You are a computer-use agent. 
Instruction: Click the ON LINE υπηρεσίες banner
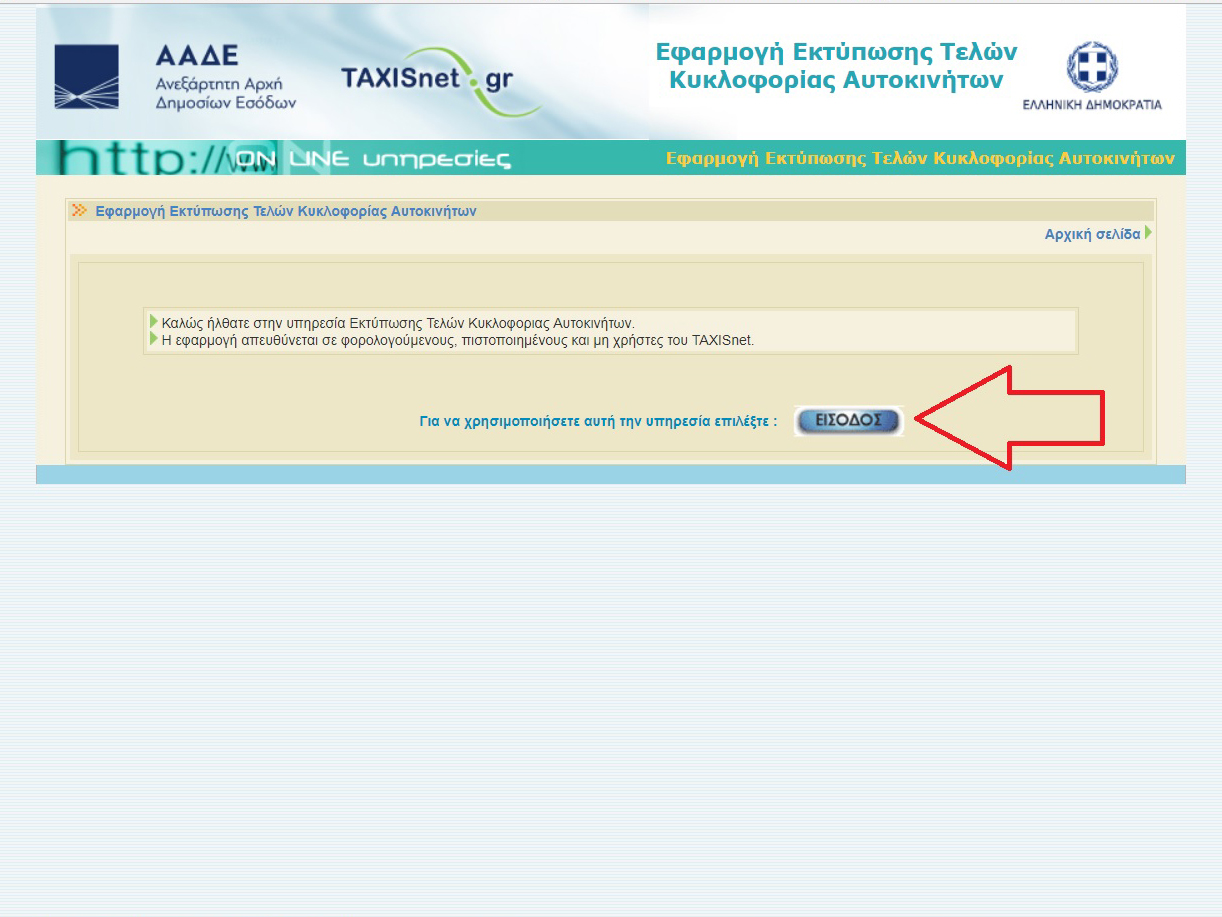[373, 159]
